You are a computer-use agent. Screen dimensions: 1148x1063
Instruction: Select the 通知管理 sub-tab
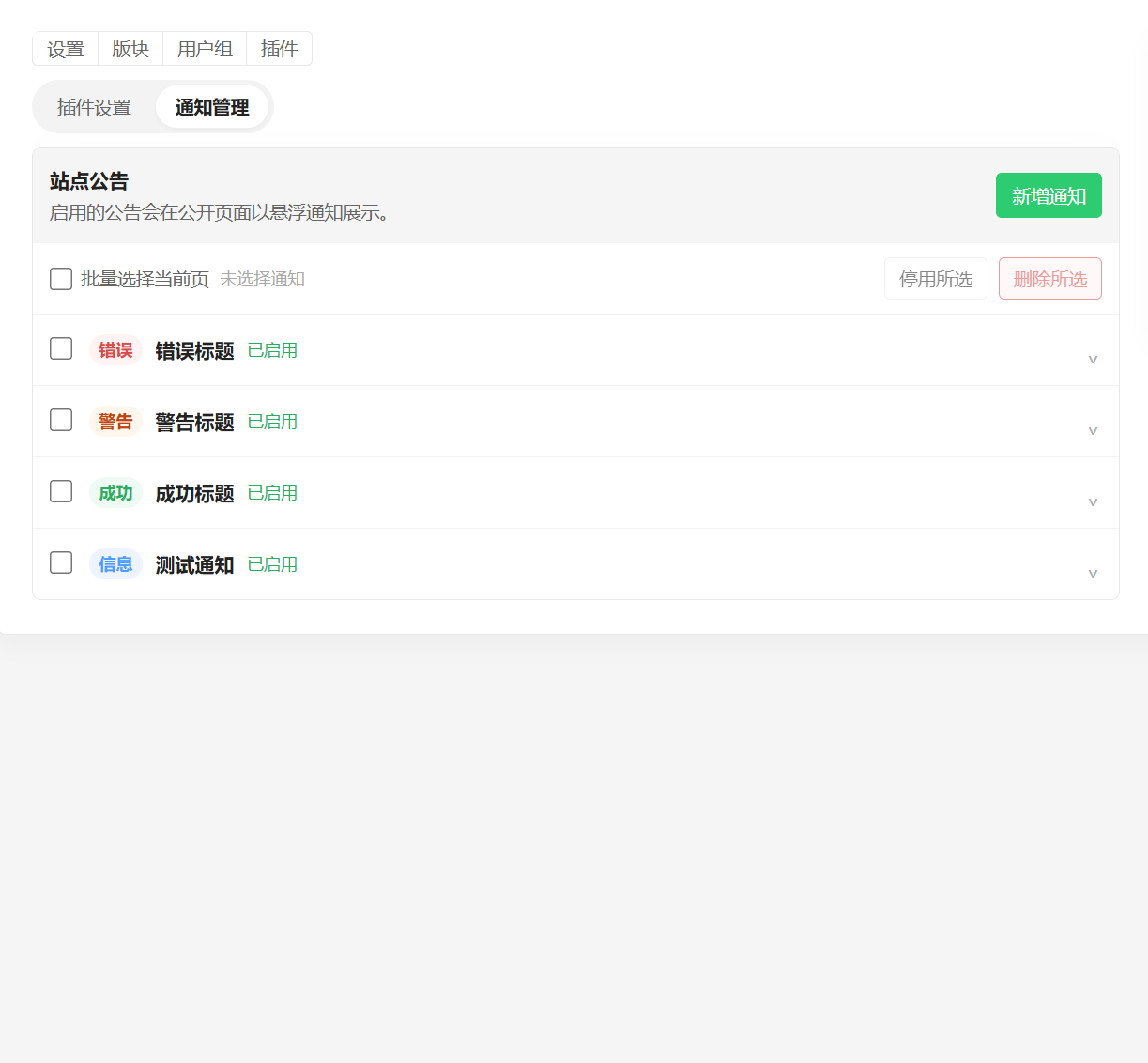(x=212, y=107)
